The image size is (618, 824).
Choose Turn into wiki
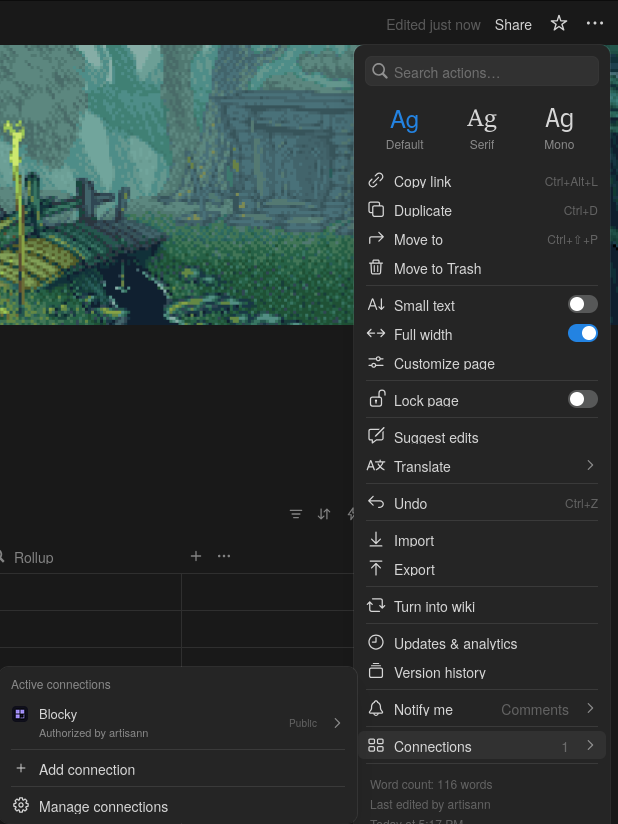tap(482, 606)
